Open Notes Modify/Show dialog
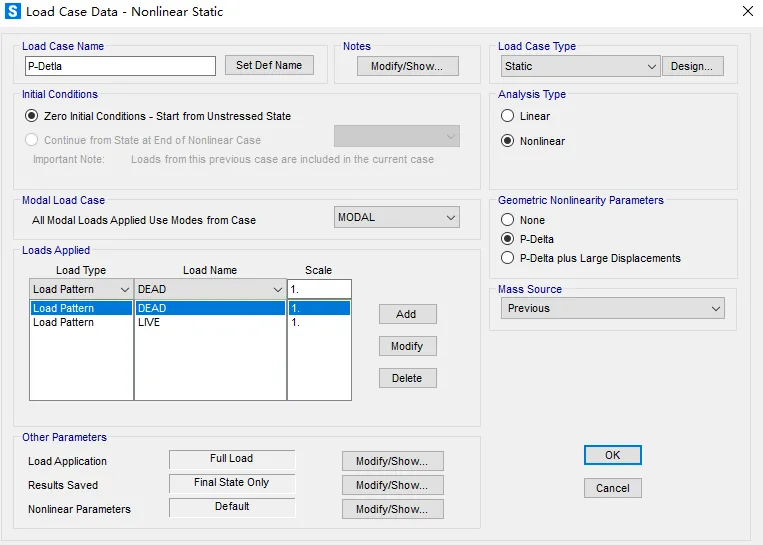The height and width of the screenshot is (545, 763). click(407, 66)
